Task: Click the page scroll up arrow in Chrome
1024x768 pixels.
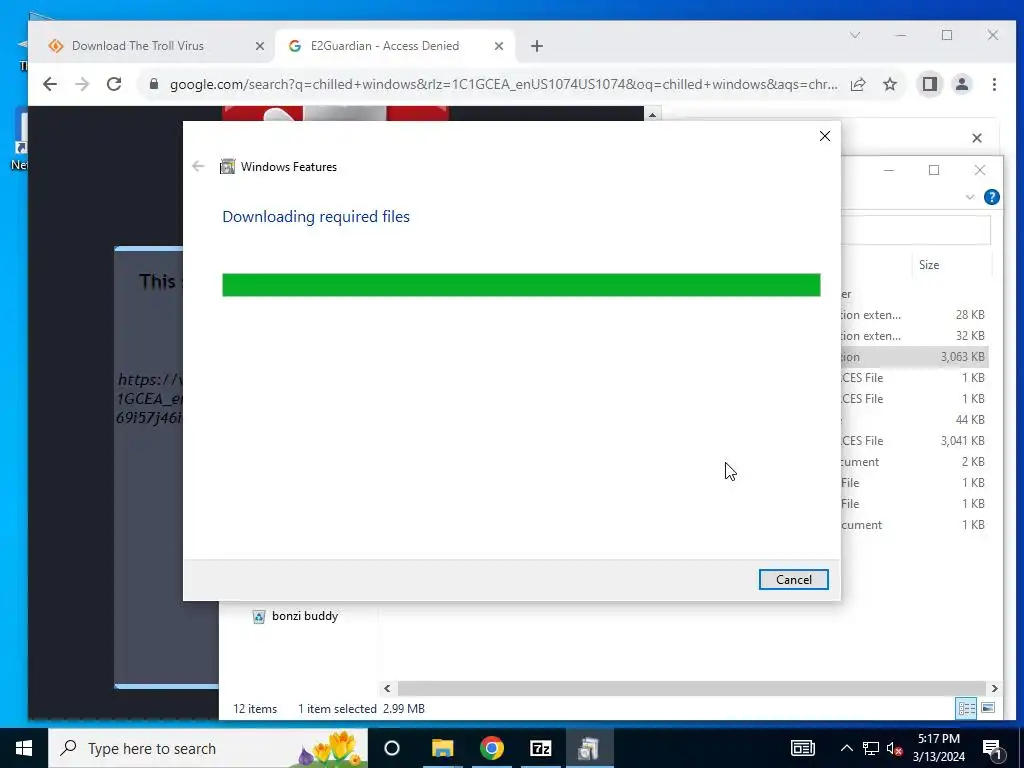Action: pyautogui.click(x=652, y=115)
